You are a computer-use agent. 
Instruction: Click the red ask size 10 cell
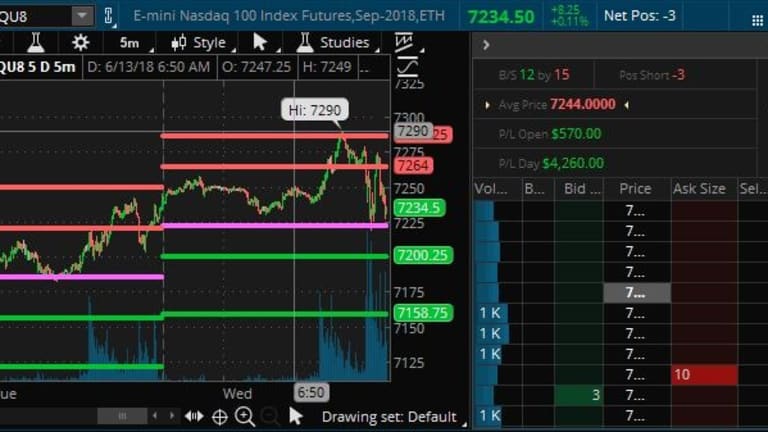(x=705, y=375)
